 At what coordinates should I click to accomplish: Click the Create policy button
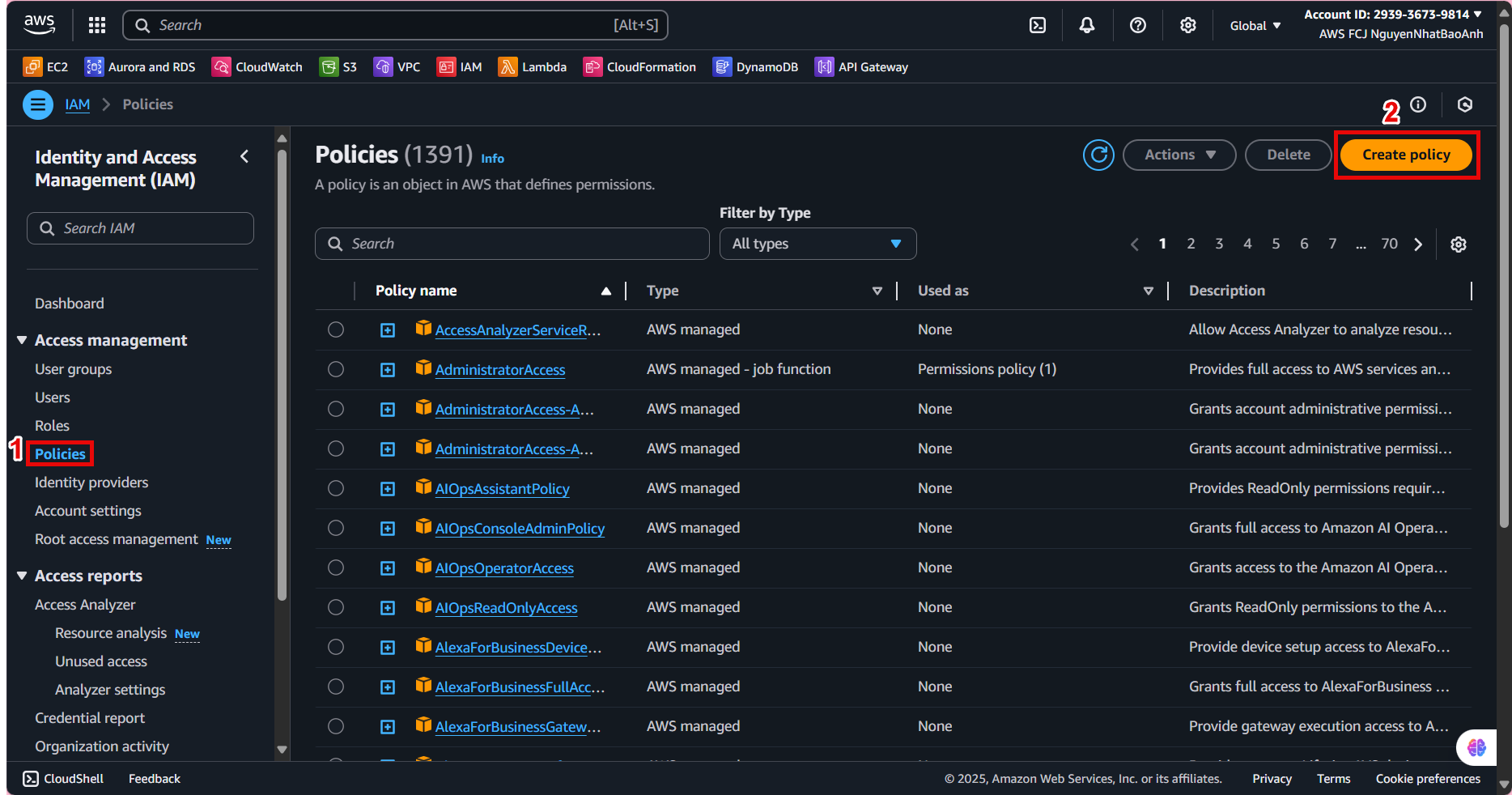pos(1406,155)
